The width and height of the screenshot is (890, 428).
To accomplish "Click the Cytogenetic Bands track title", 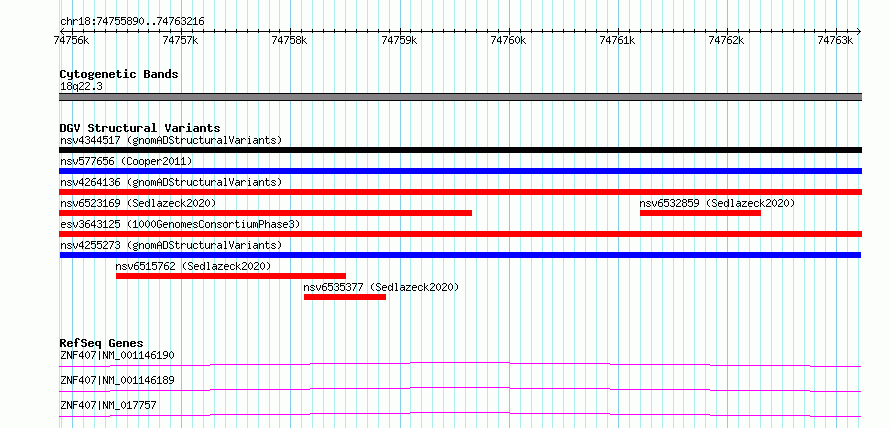I will (x=119, y=74).
